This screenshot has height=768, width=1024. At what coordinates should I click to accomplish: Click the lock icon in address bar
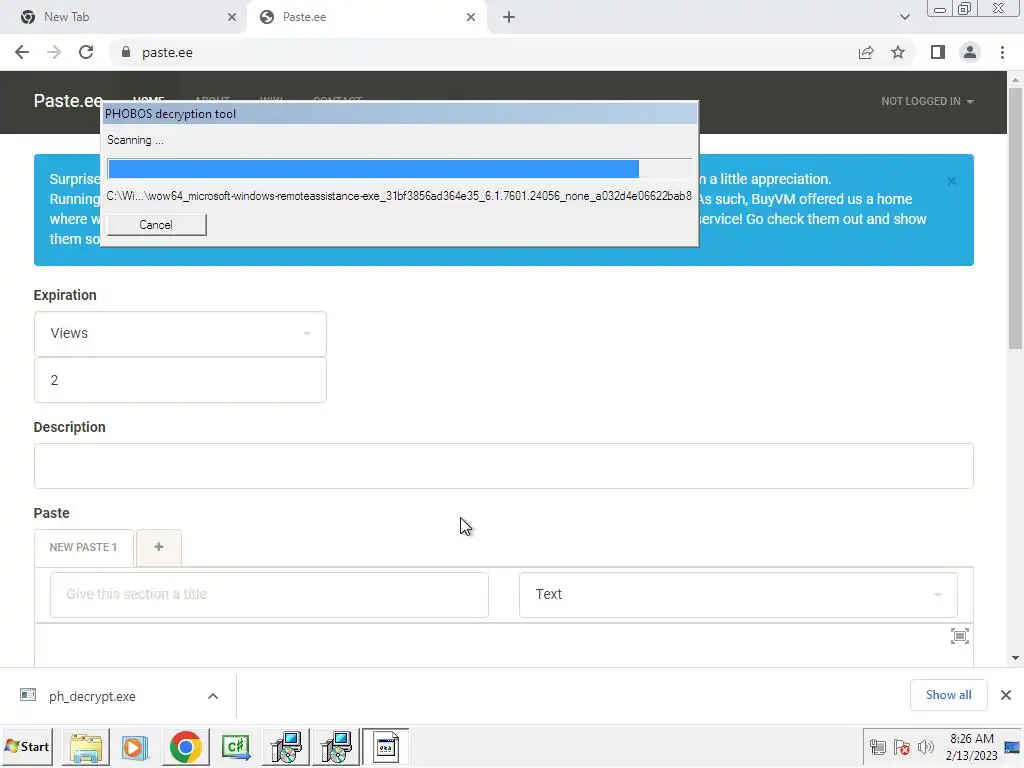[126, 52]
